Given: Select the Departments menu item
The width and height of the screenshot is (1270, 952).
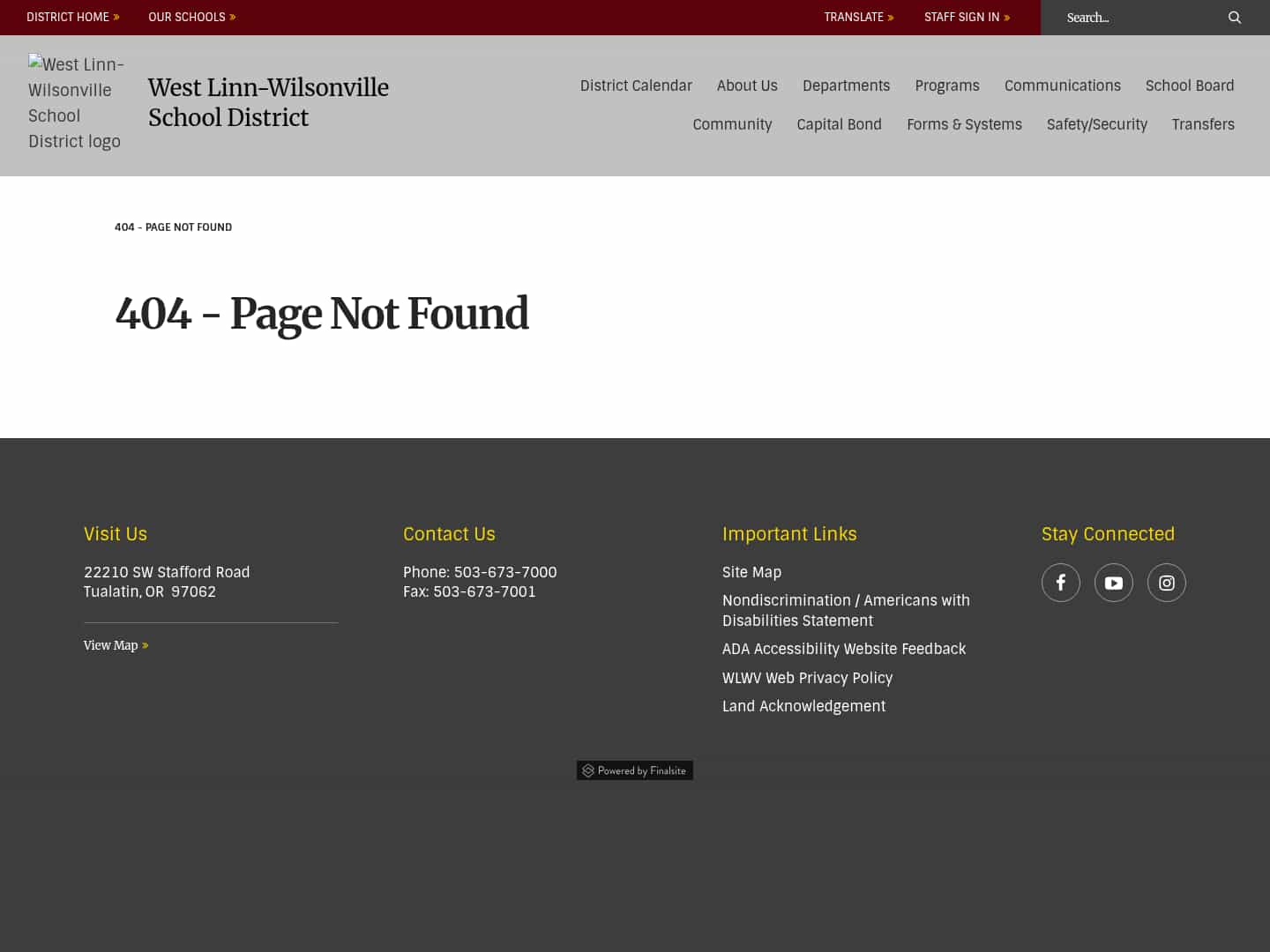Looking at the screenshot, I should coord(846,86).
